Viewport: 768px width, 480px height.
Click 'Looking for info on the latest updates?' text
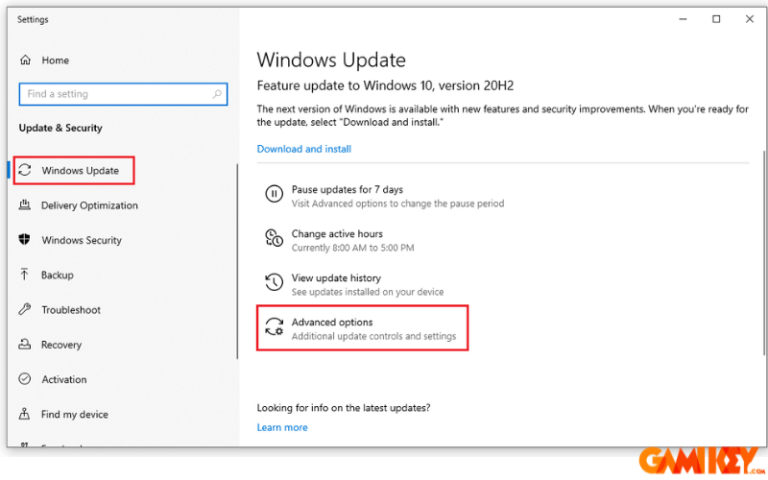pos(343,408)
